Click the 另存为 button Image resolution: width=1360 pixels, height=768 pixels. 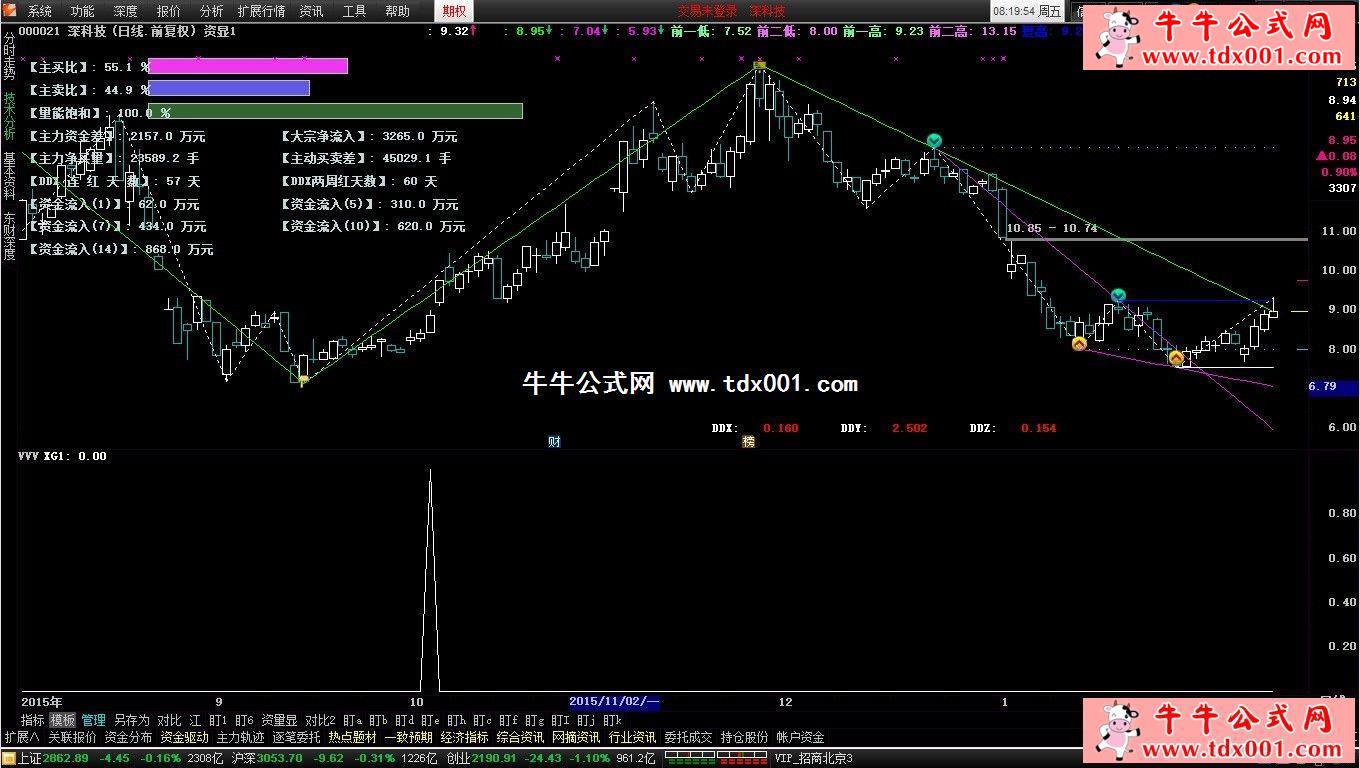coord(131,720)
